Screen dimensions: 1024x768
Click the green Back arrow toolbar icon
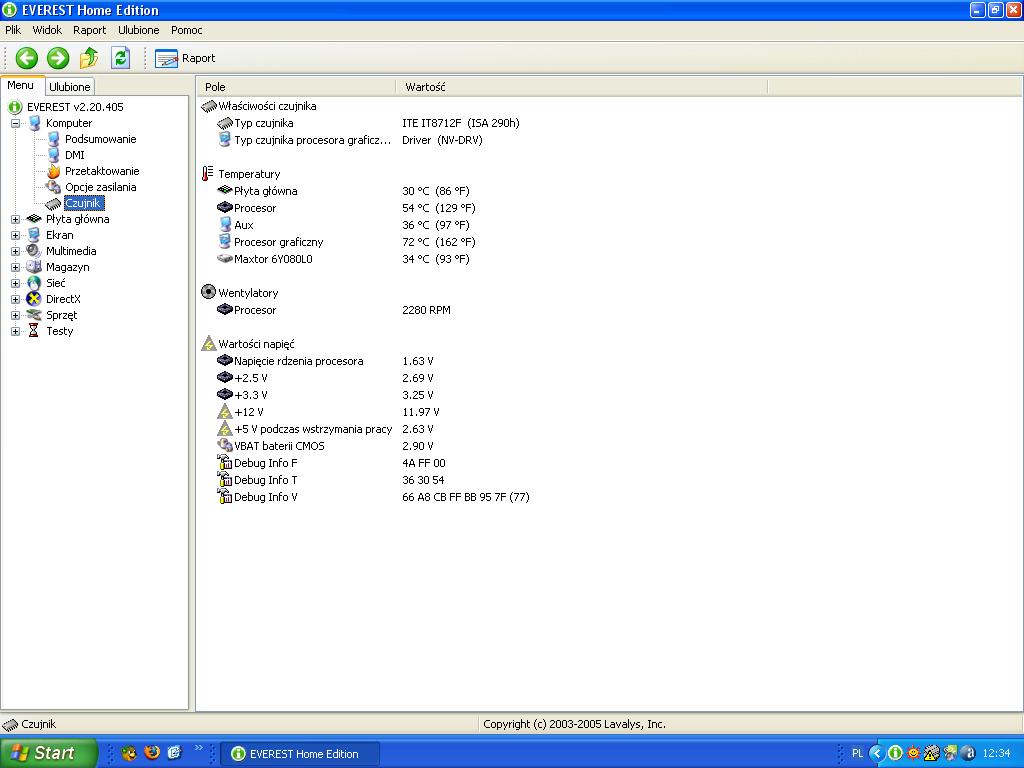coord(26,58)
